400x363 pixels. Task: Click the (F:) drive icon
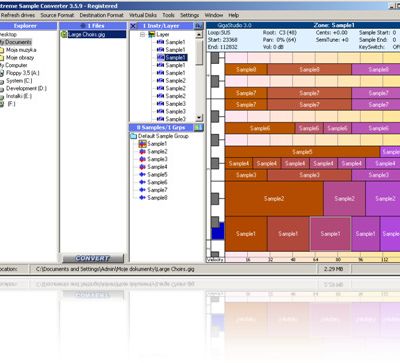pos(2,104)
